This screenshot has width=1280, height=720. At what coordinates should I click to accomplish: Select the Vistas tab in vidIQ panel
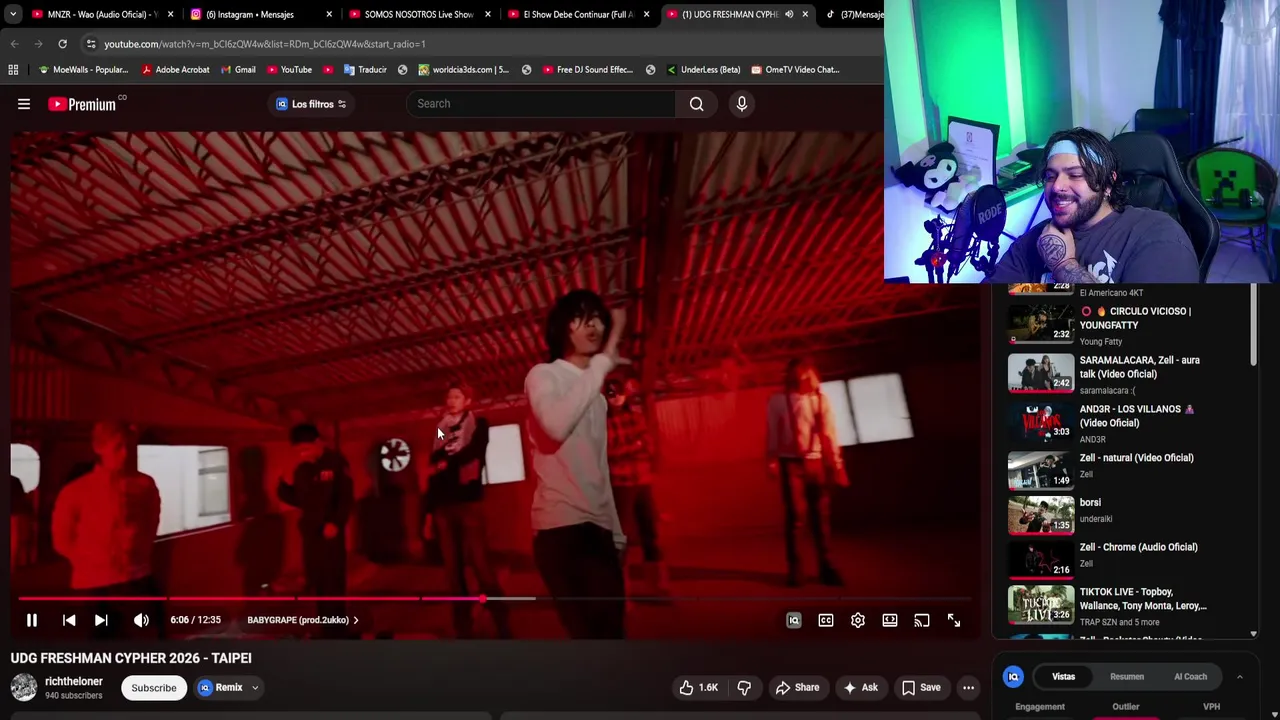pyautogui.click(x=1063, y=677)
